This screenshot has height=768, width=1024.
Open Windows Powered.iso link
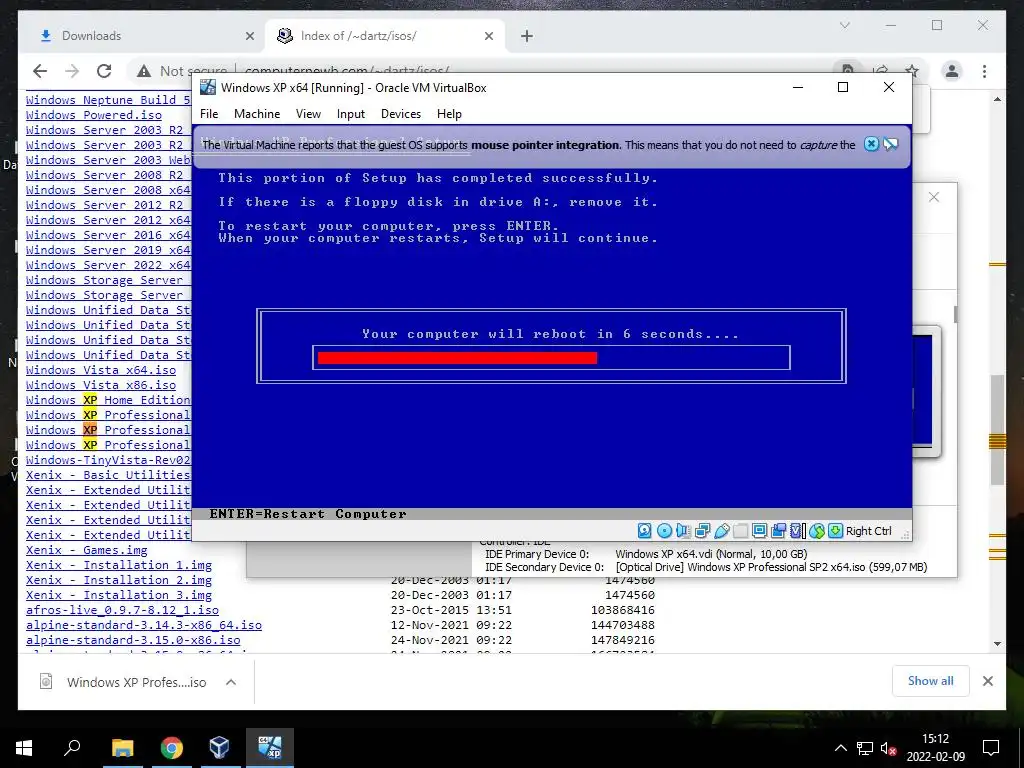click(94, 115)
